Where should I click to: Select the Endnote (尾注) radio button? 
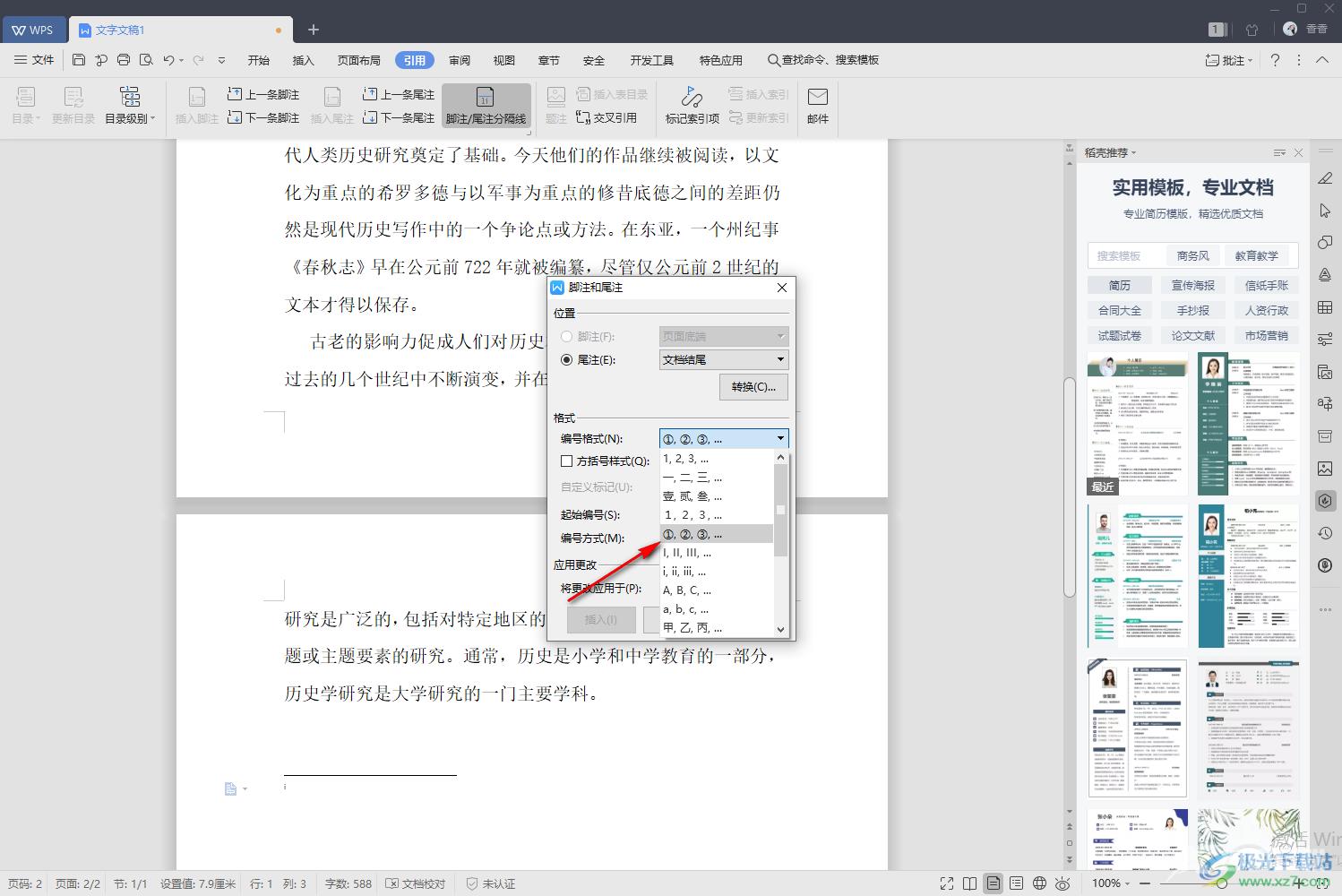tap(566, 359)
